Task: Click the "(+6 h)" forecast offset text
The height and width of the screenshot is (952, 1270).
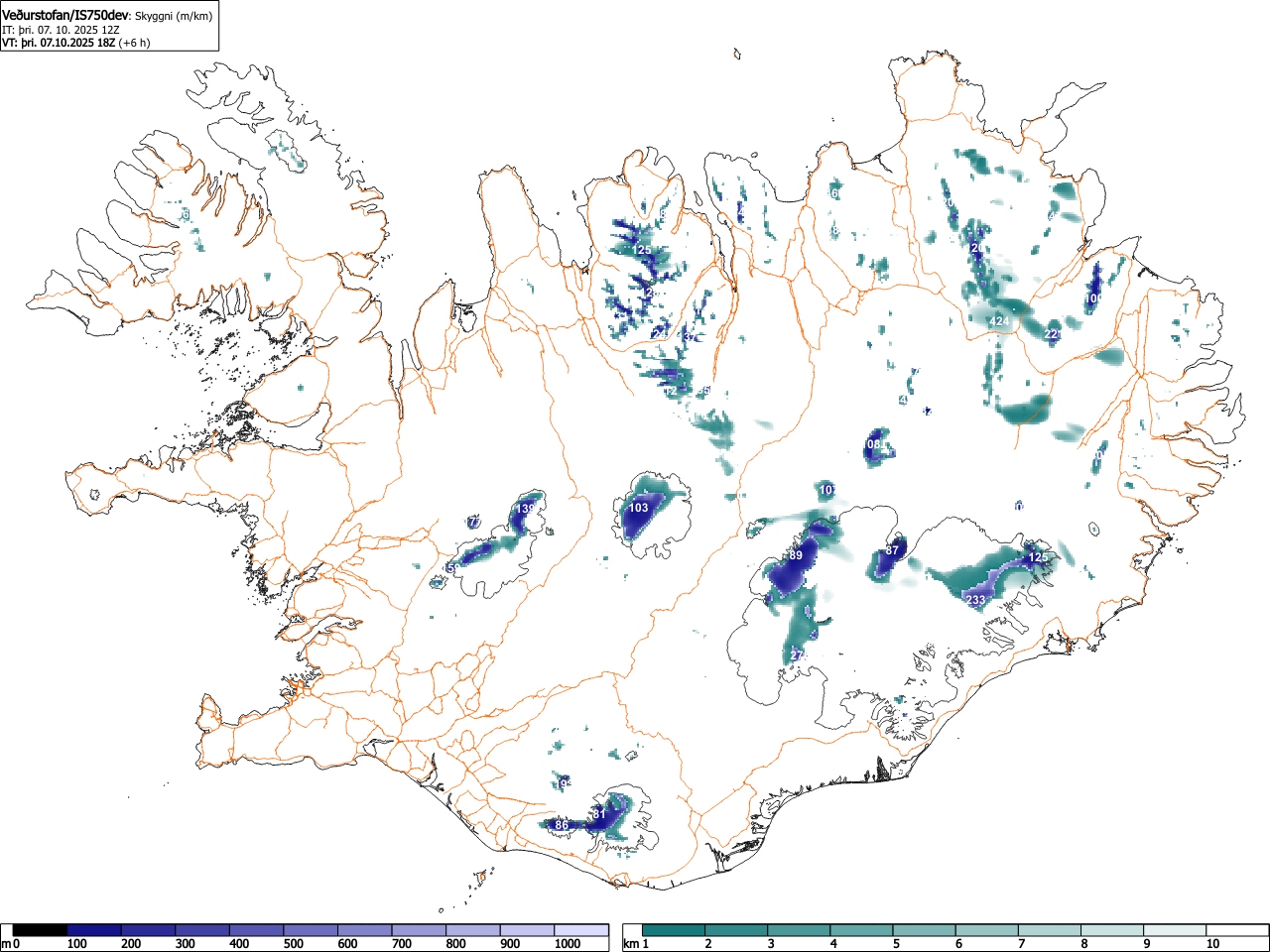Action: point(134,43)
